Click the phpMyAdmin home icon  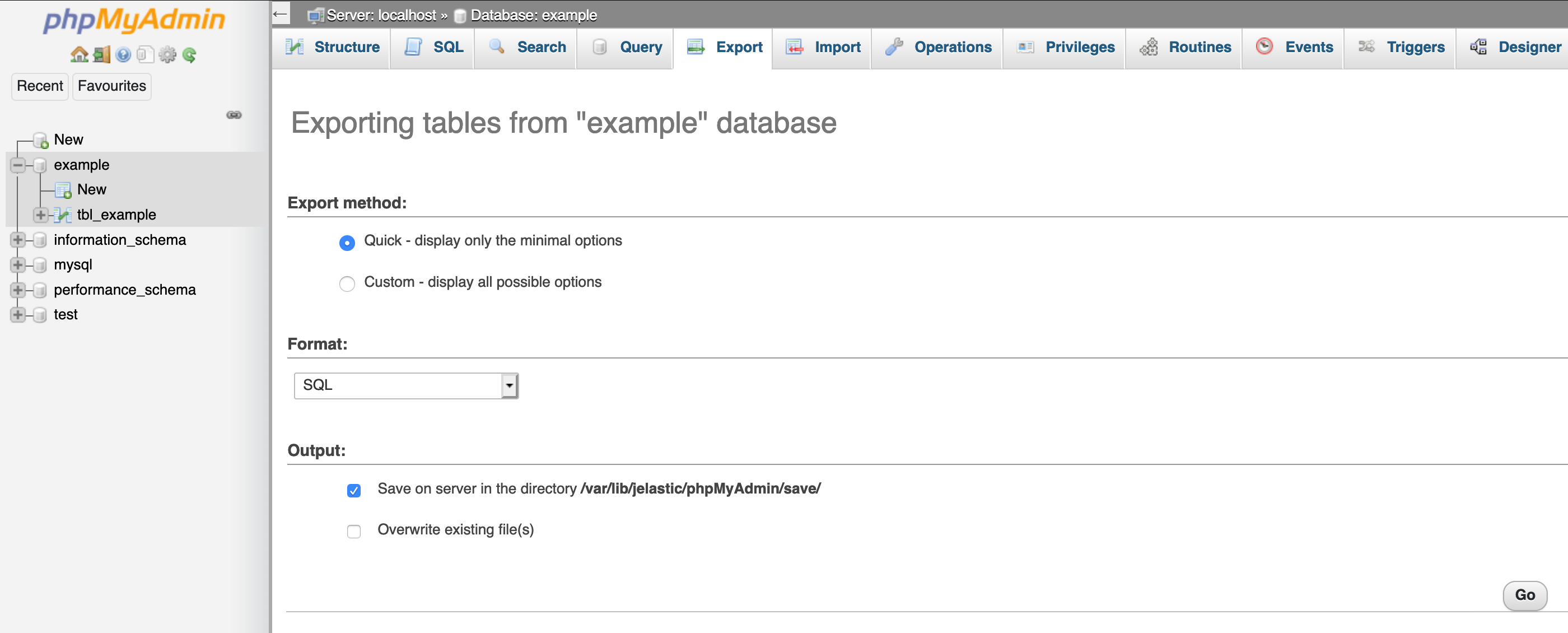point(80,54)
